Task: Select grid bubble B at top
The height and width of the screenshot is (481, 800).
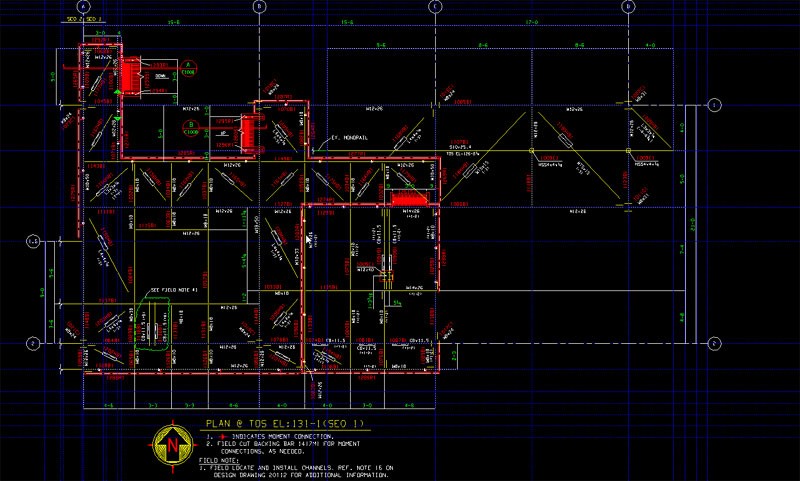Action: click(x=259, y=6)
